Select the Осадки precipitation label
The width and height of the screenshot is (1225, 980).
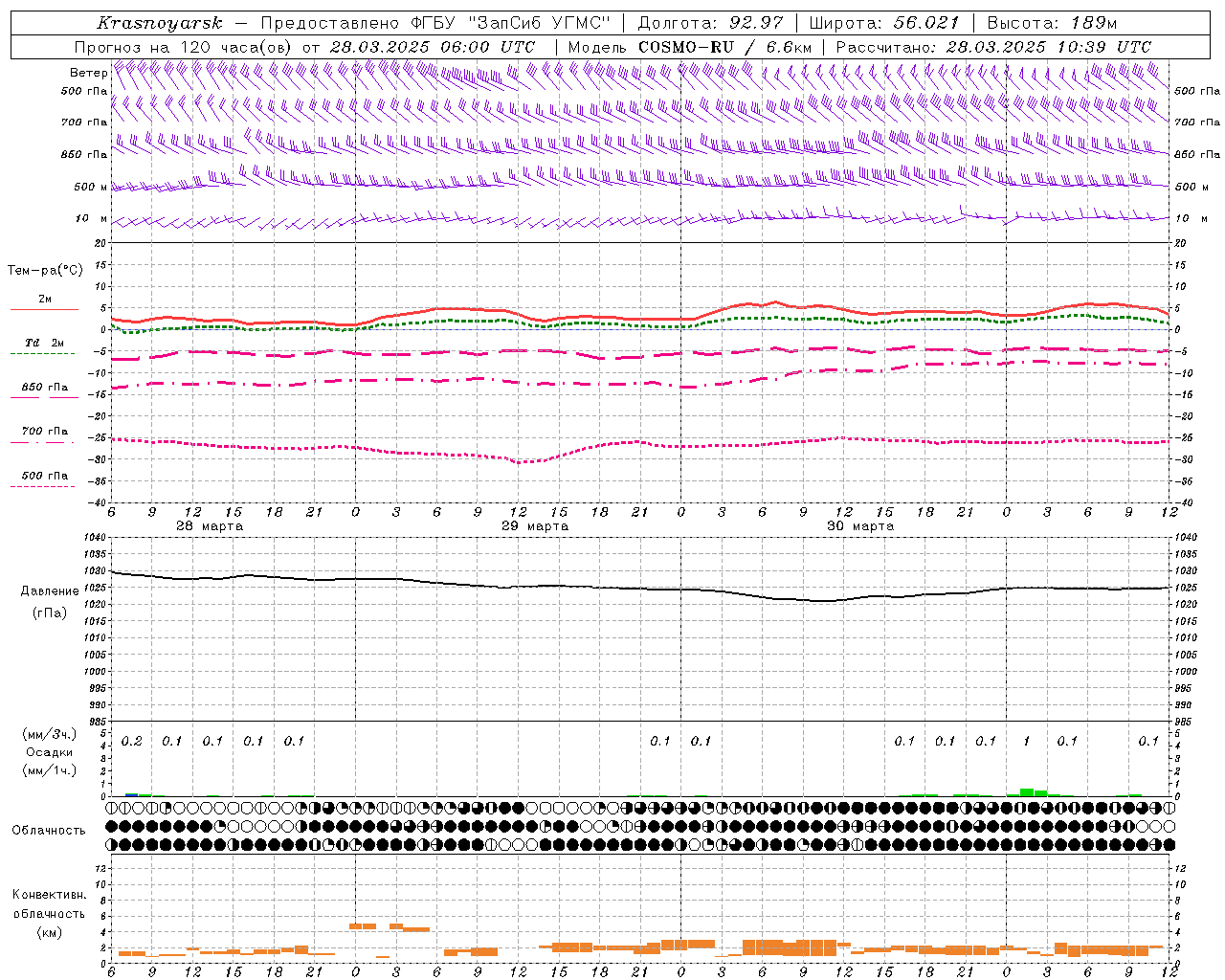pyautogui.click(x=49, y=752)
